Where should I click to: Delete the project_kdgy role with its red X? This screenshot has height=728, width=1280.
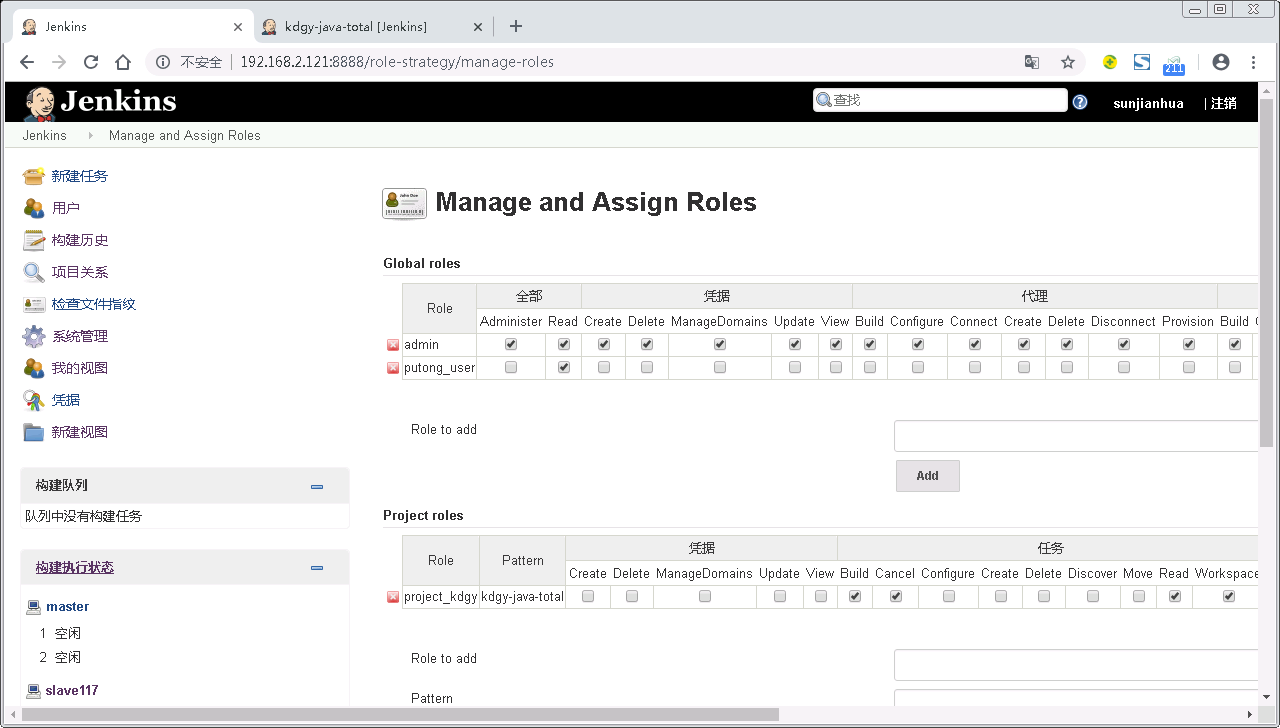393,597
